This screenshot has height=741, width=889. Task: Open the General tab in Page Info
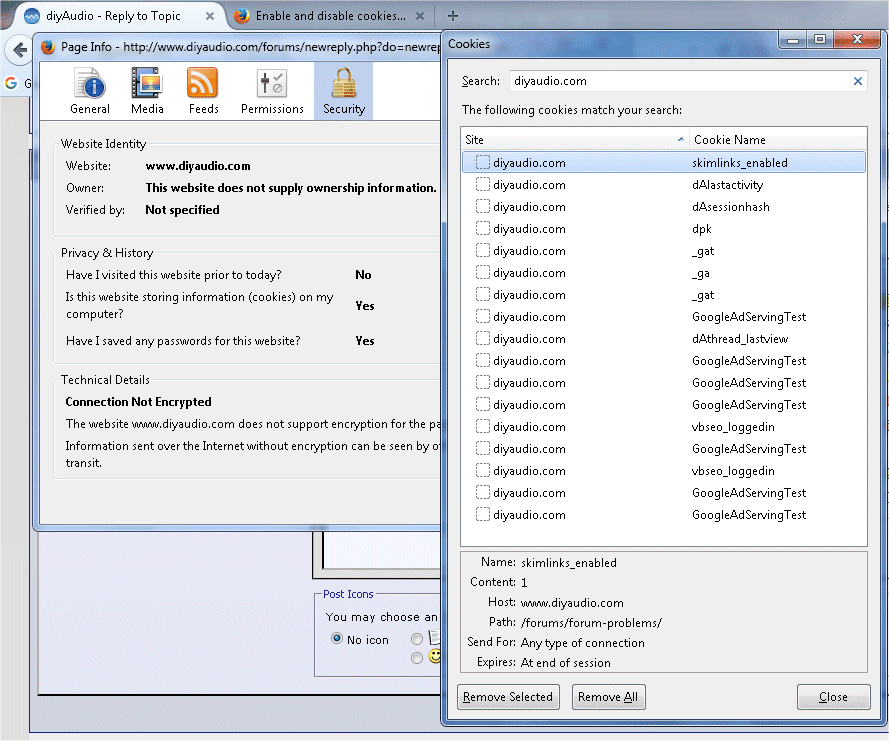click(x=90, y=91)
